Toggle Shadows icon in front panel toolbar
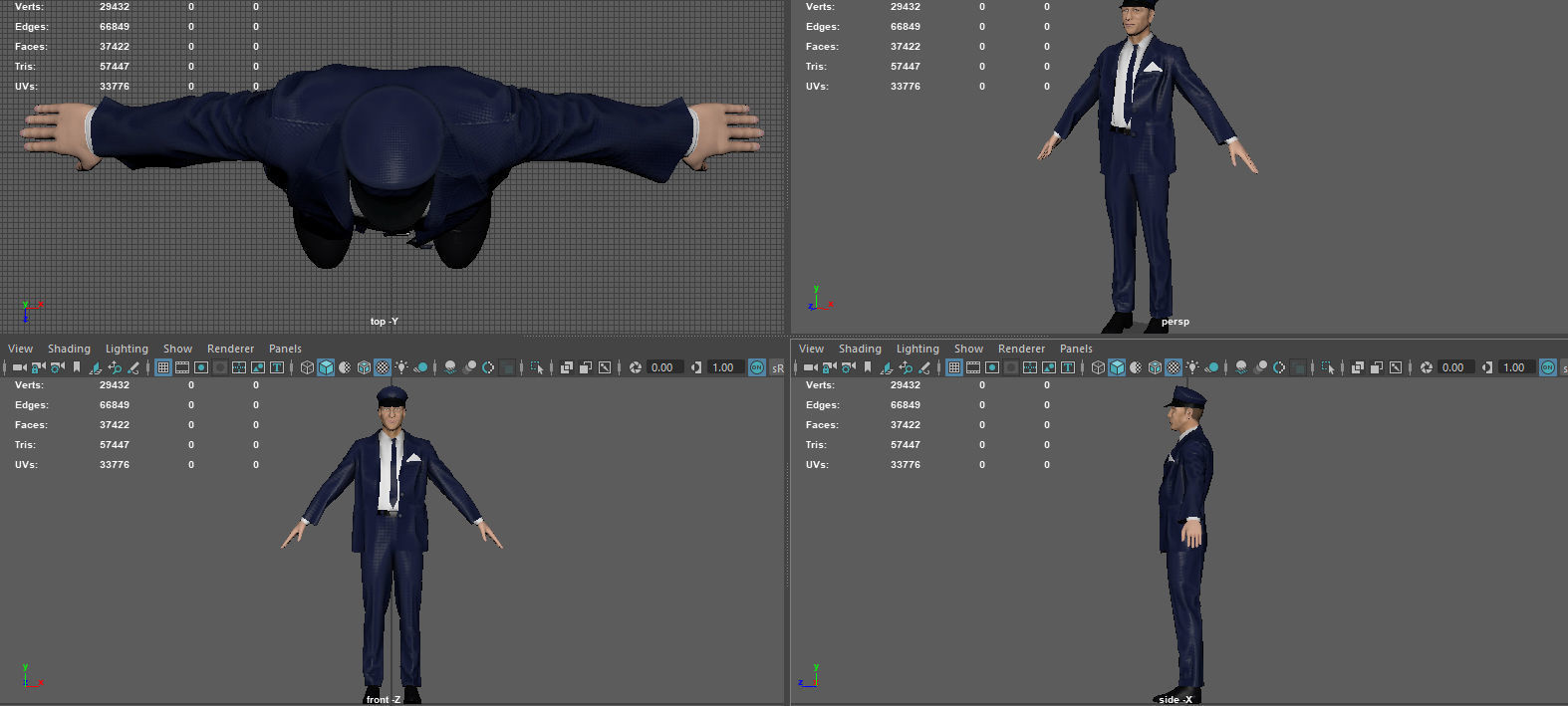The width and height of the screenshot is (1568, 706). click(420, 367)
